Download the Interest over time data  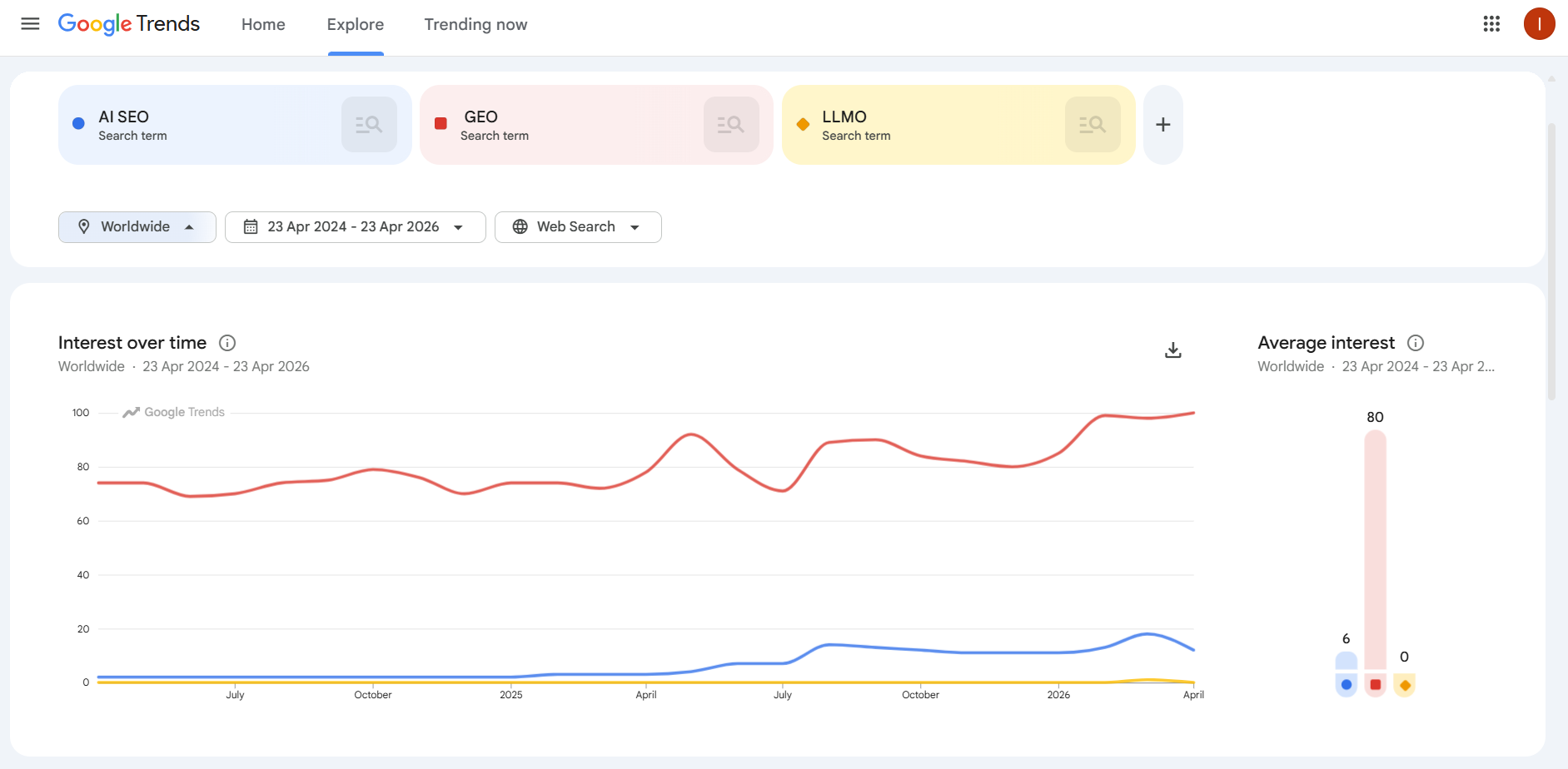1172,350
